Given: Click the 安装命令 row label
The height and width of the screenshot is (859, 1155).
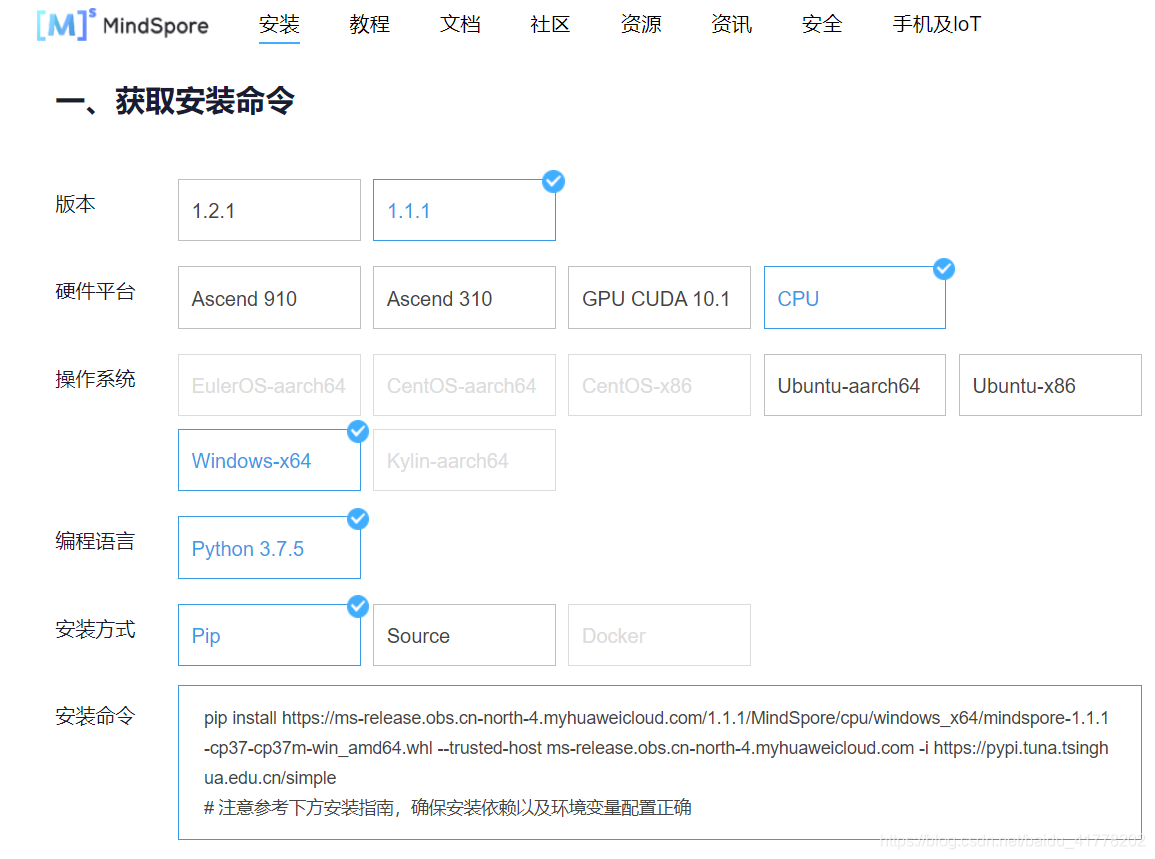Looking at the screenshot, I should pyautogui.click(x=95, y=716).
